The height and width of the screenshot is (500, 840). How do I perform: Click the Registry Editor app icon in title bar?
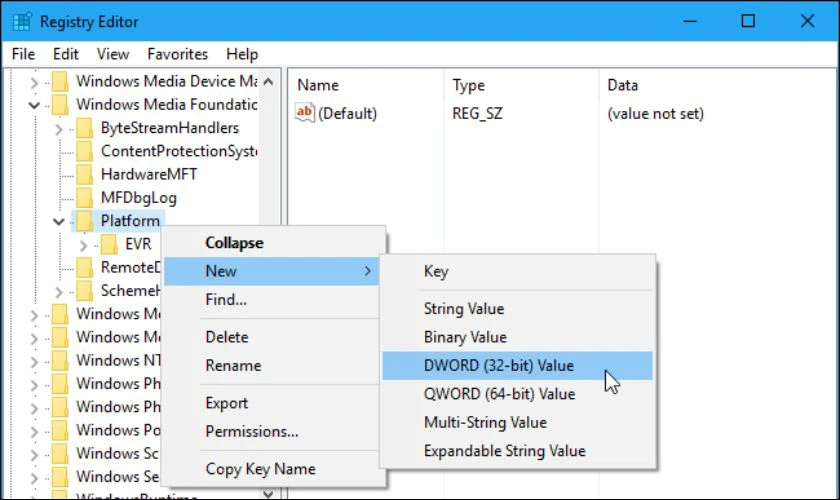tap(22, 22)
